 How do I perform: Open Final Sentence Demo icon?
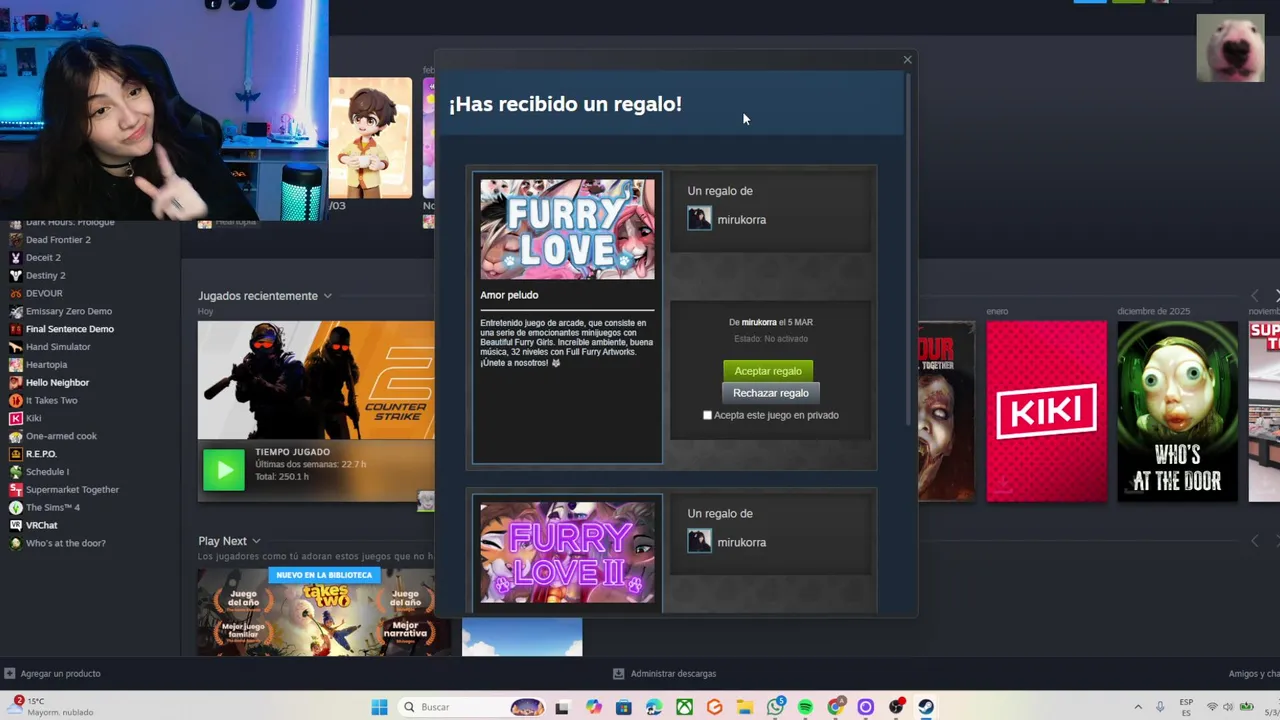(x=15, y=329)
